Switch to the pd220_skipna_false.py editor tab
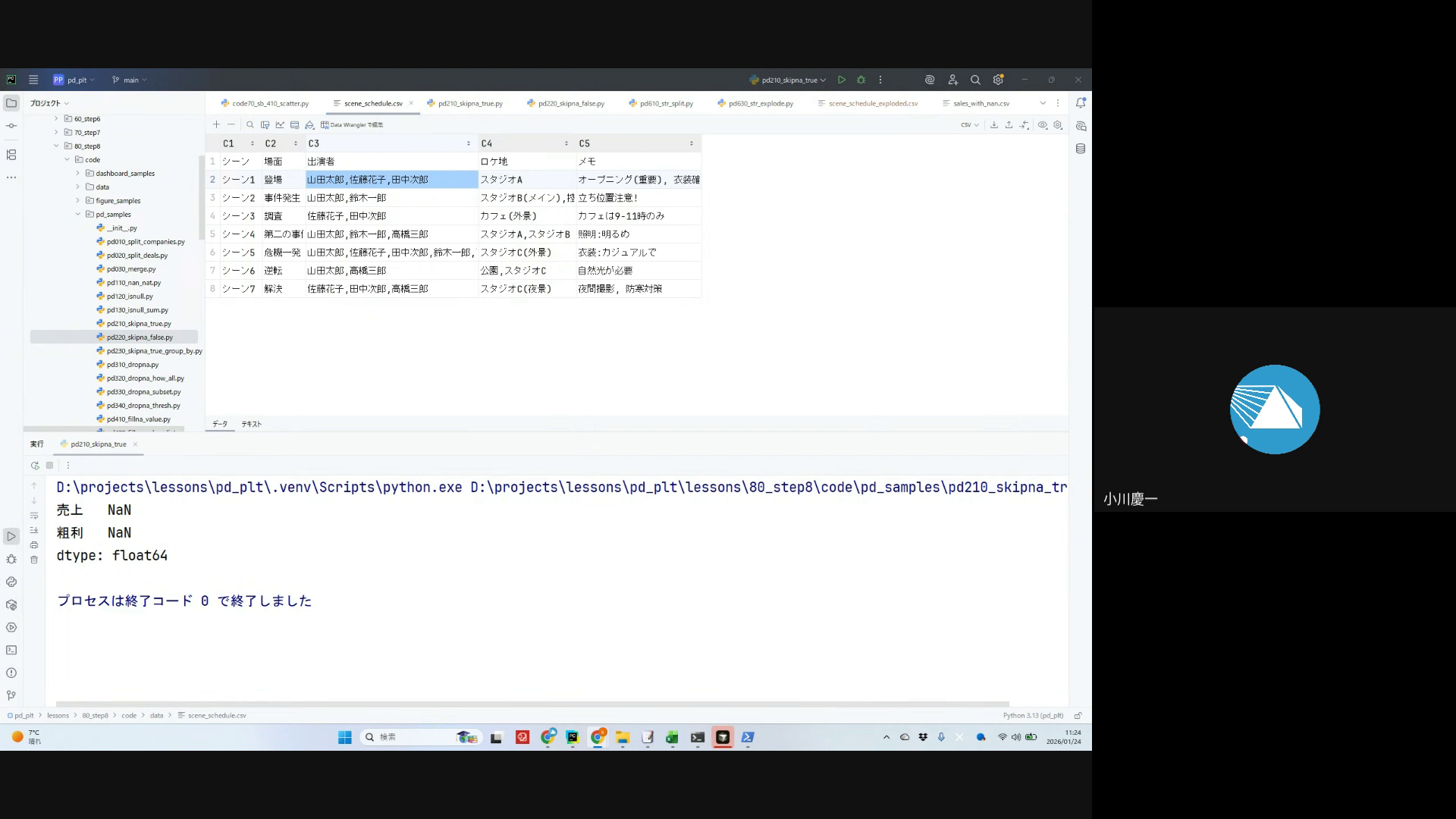Viewport: 1456px width, 819px height. tap(570, 103)
